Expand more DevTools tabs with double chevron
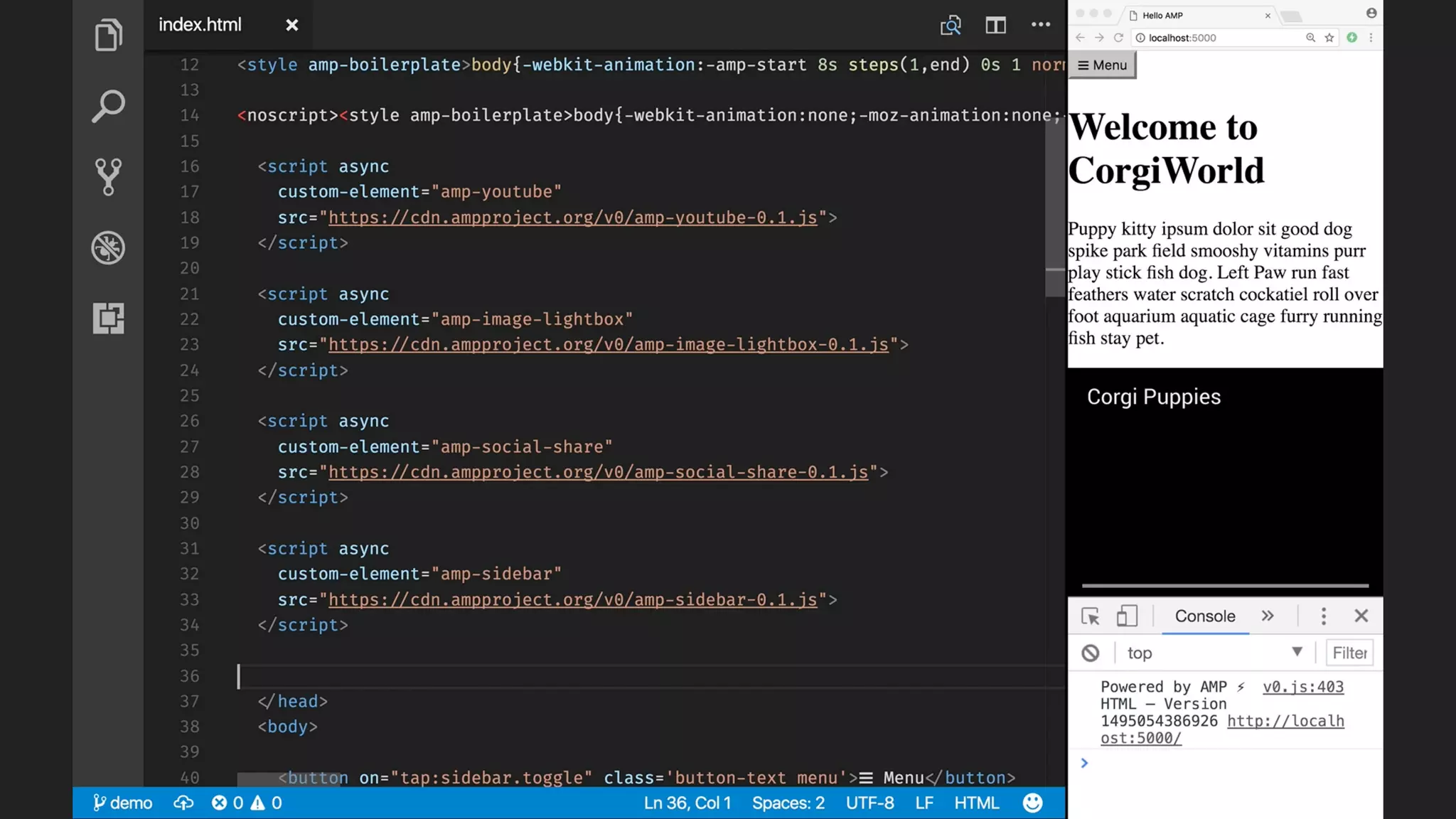This screenshot has width=1456, height=819. point(1268,616)
